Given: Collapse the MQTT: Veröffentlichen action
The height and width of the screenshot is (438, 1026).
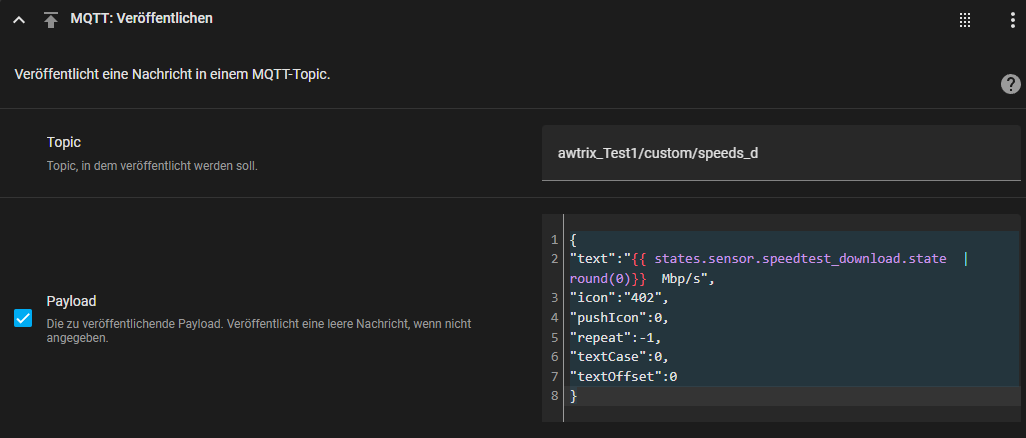Looking at the screenshot, I should click(19, 20).
